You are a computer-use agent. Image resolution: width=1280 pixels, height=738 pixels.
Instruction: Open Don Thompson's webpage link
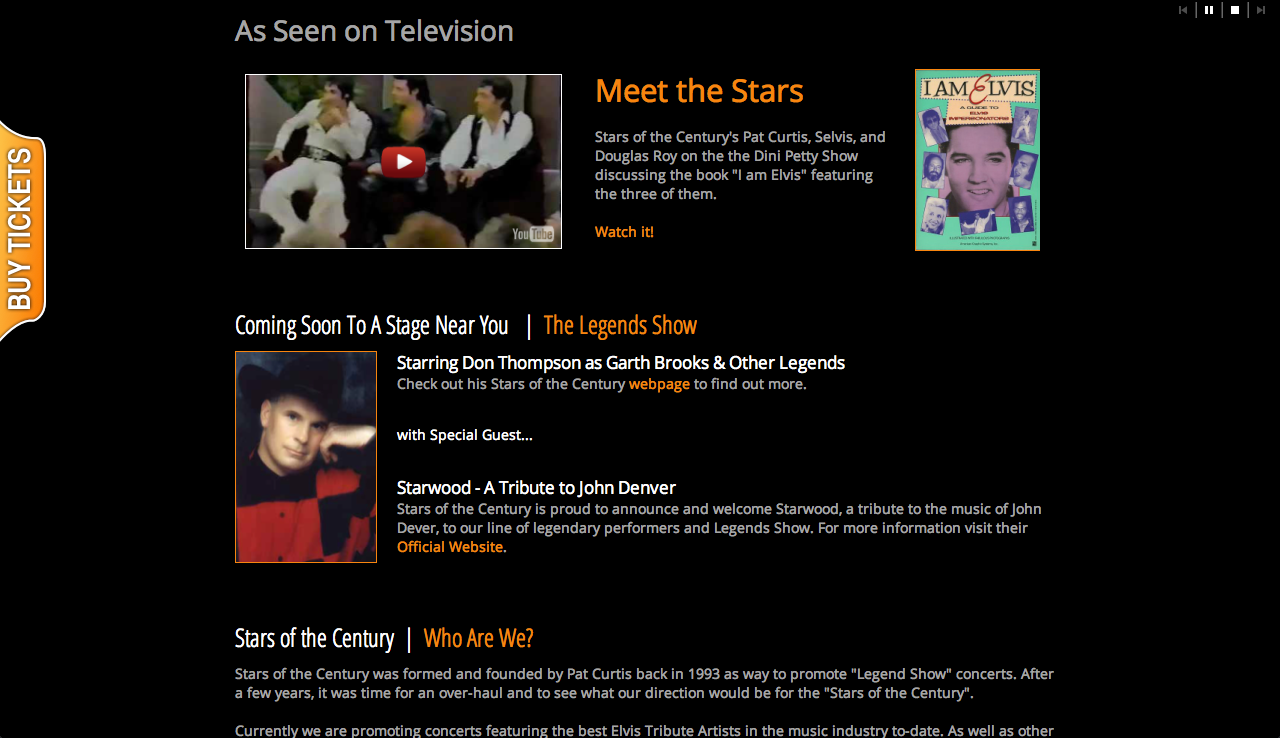tap(659, 384)
